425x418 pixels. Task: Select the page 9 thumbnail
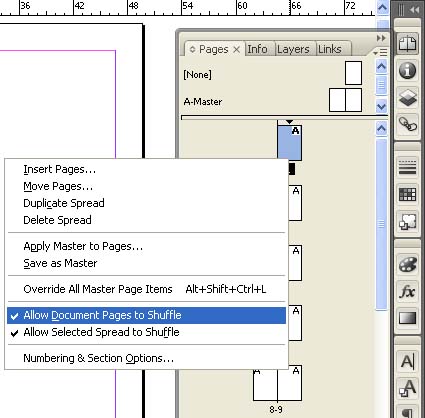[x=290, y=383]
